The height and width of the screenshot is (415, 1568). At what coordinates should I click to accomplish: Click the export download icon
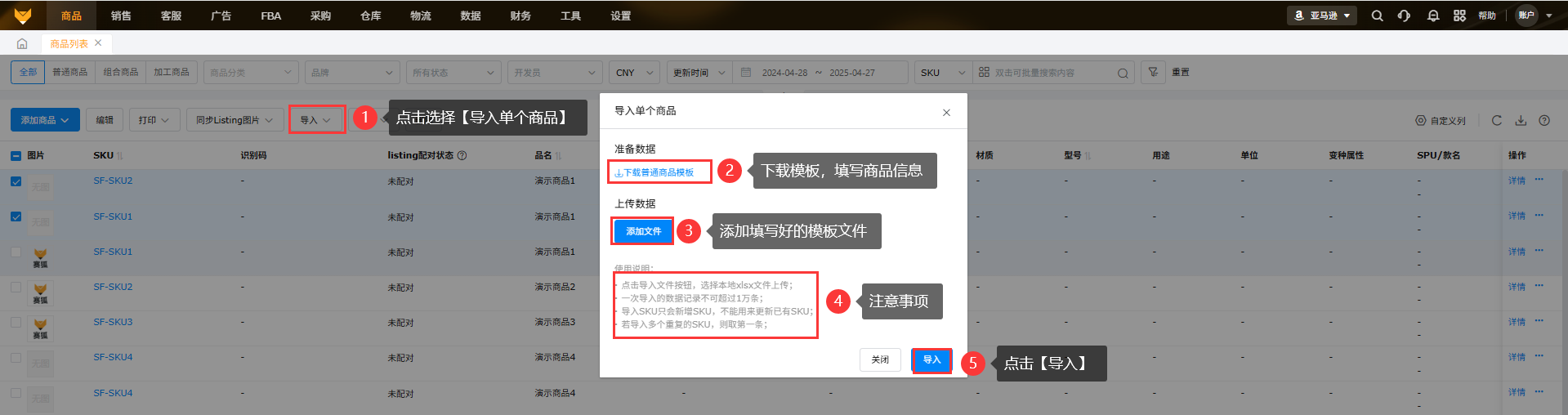coord(1521,120)
